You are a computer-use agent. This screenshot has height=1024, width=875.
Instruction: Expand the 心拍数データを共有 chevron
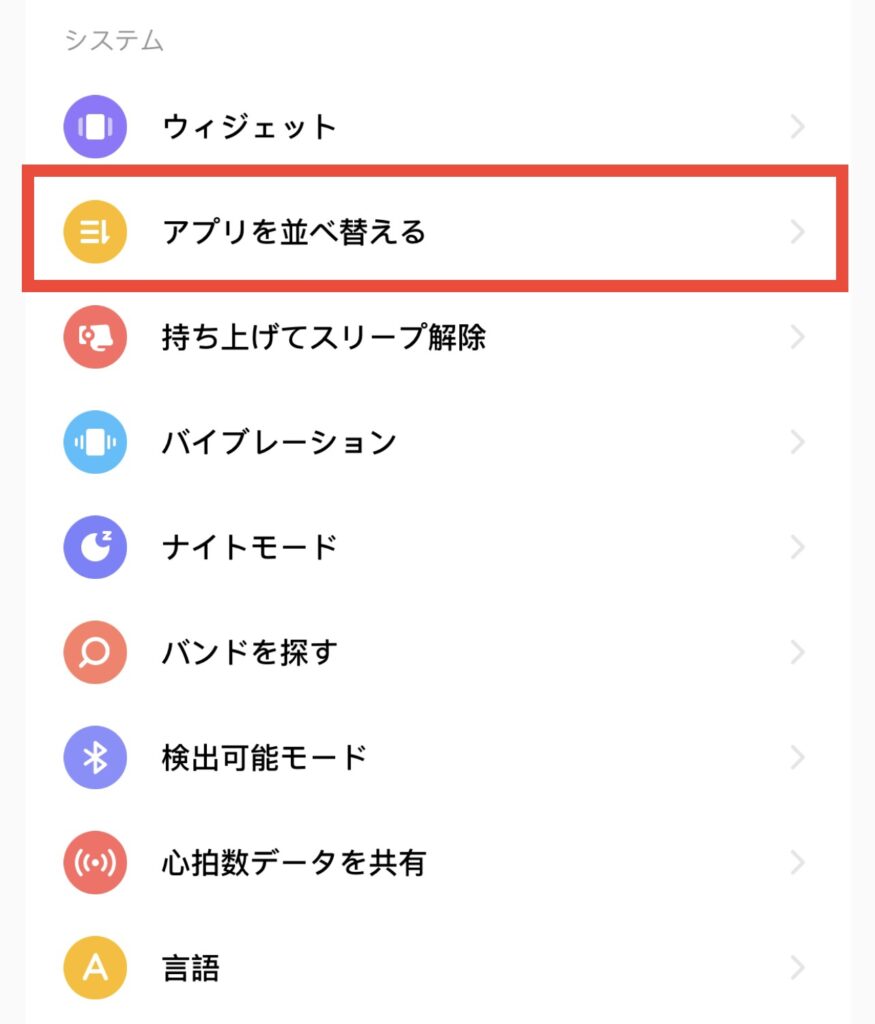pyautogui.click(x=797, y=863)
